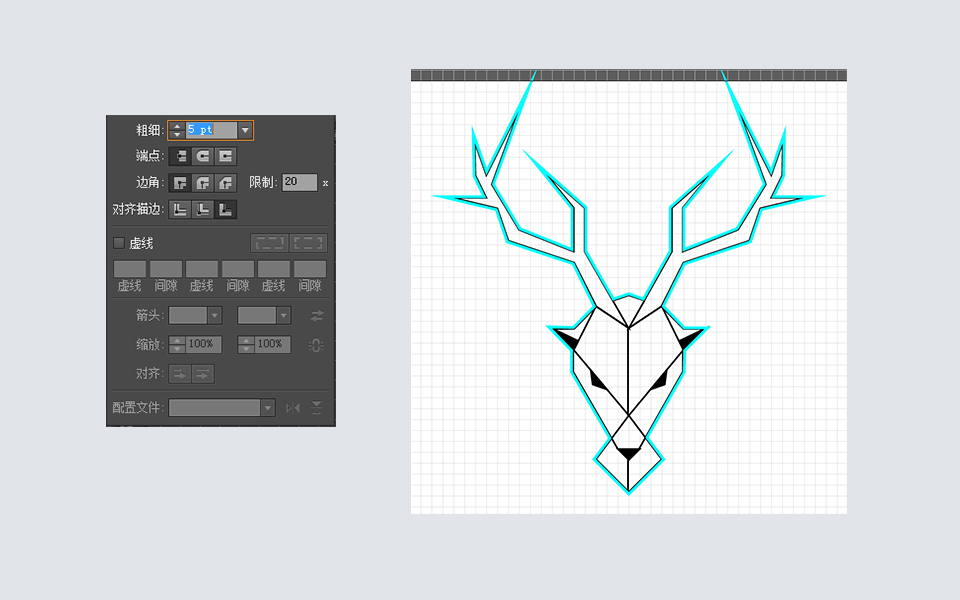Click the first 虚线 dash value field
The height and width of the screenshot is (600, 960).
(130, 269)
